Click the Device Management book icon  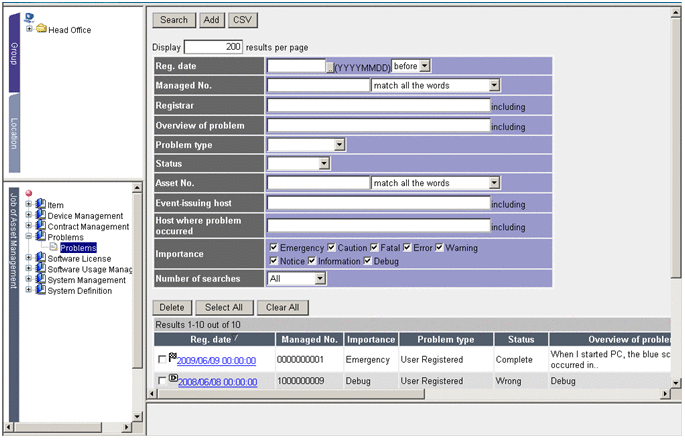(x=40, y=216)
